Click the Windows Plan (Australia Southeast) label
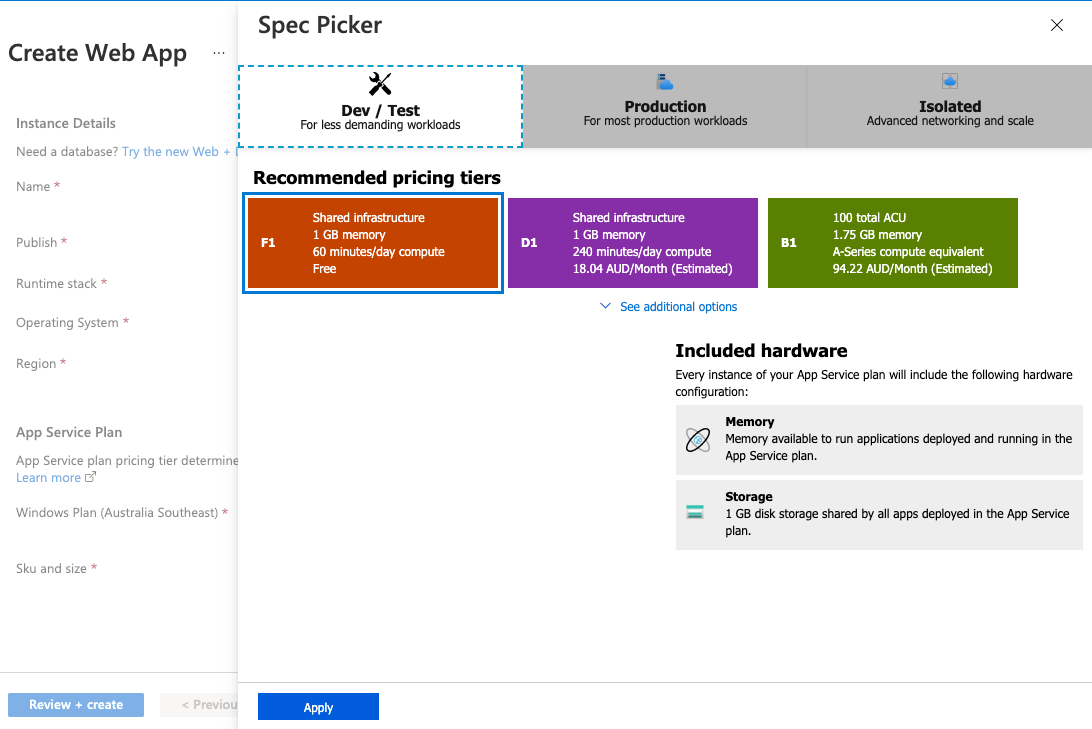Image resolution: width=1092 pixels, height=729 pixels. (117, 512)
